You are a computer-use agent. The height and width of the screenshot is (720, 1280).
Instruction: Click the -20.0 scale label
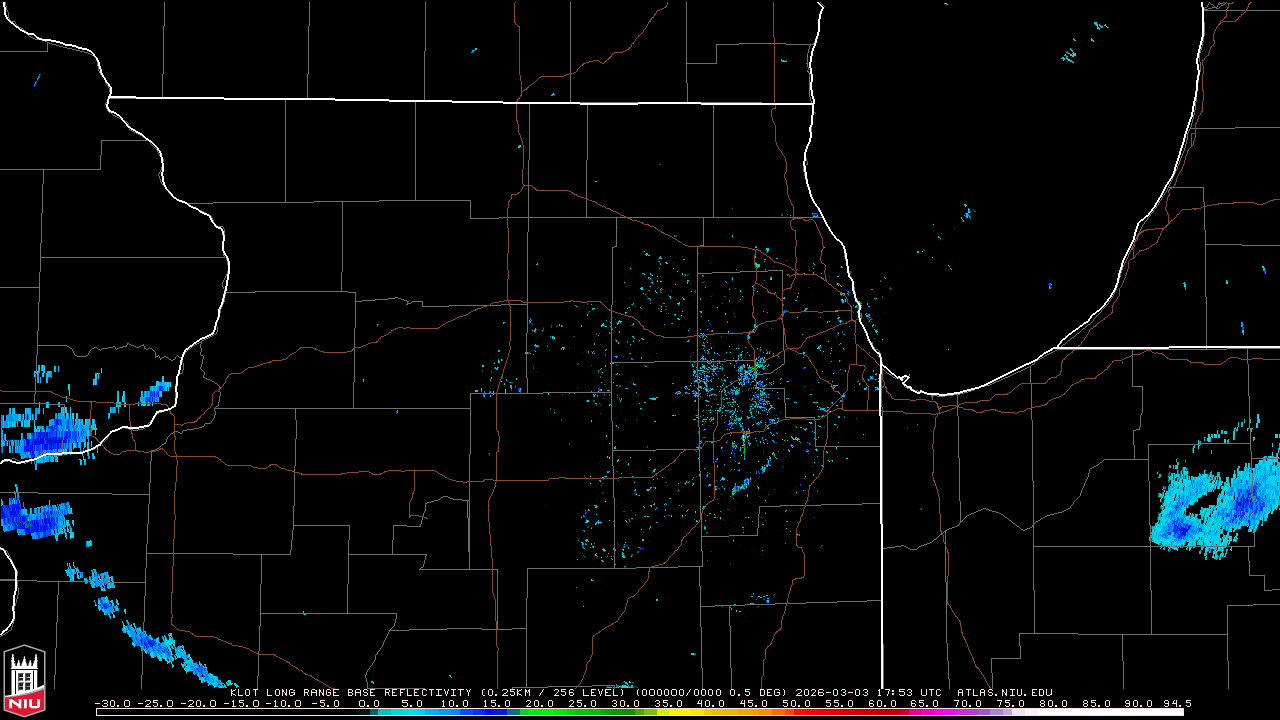click(199, 703)
